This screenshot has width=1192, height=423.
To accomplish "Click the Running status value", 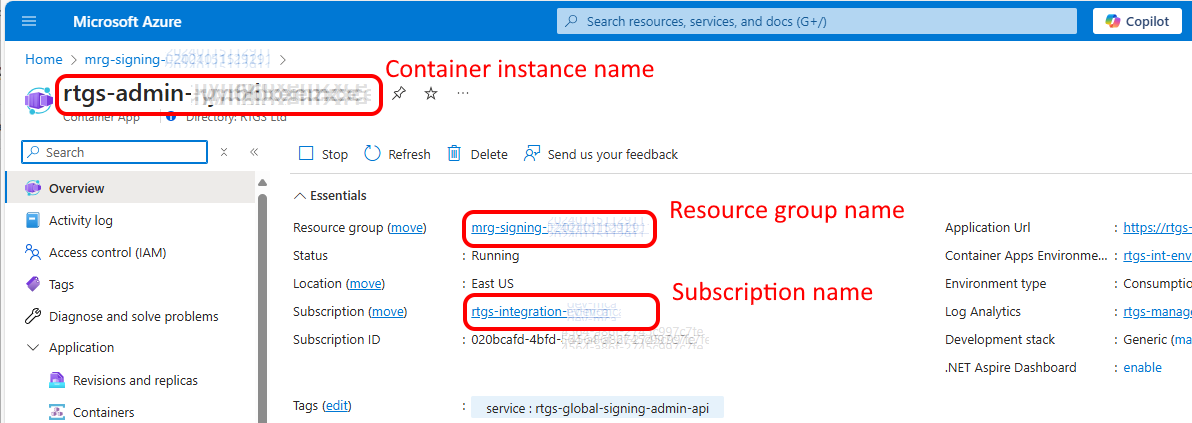I will click(x=496, y=256).
